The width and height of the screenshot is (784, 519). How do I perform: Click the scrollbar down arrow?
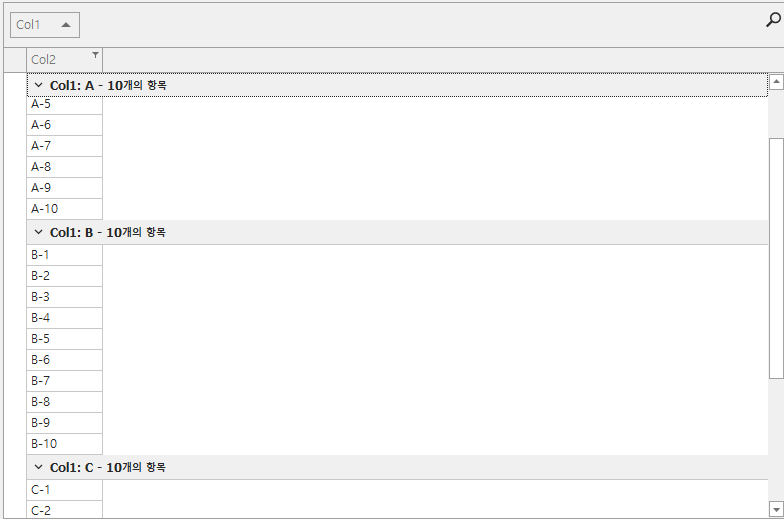(x=776, y=509)
